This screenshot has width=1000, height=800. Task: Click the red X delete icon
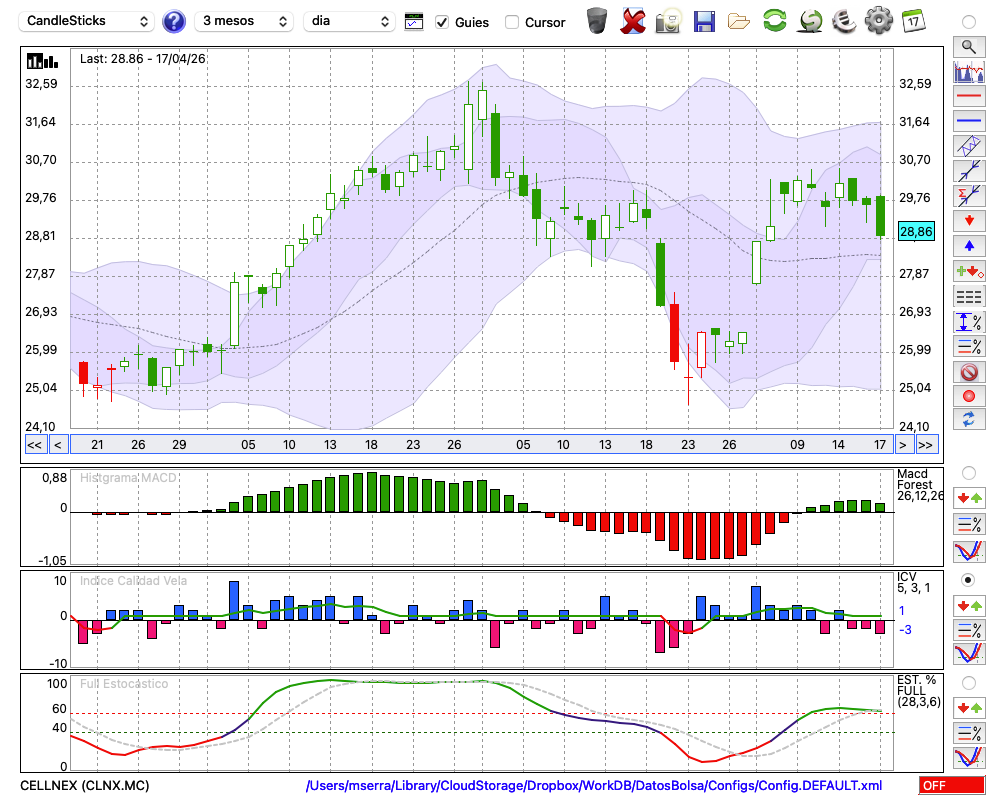click(632, 21)
